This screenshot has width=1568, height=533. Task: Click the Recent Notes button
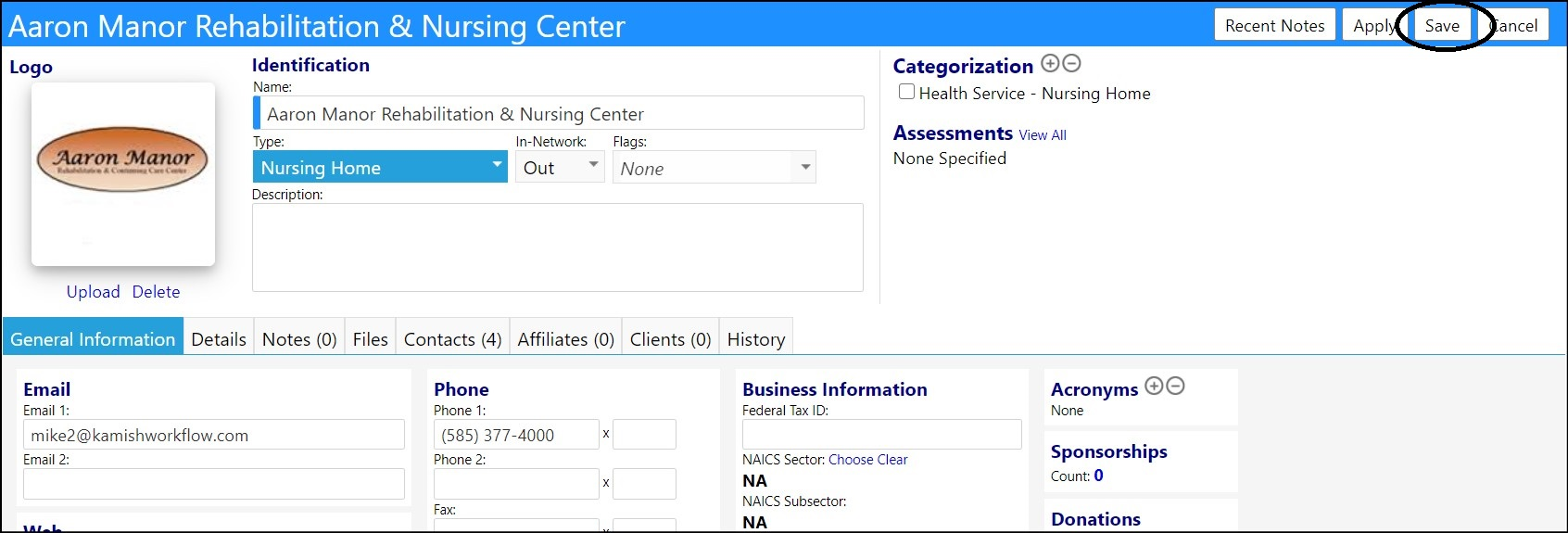1275,25
